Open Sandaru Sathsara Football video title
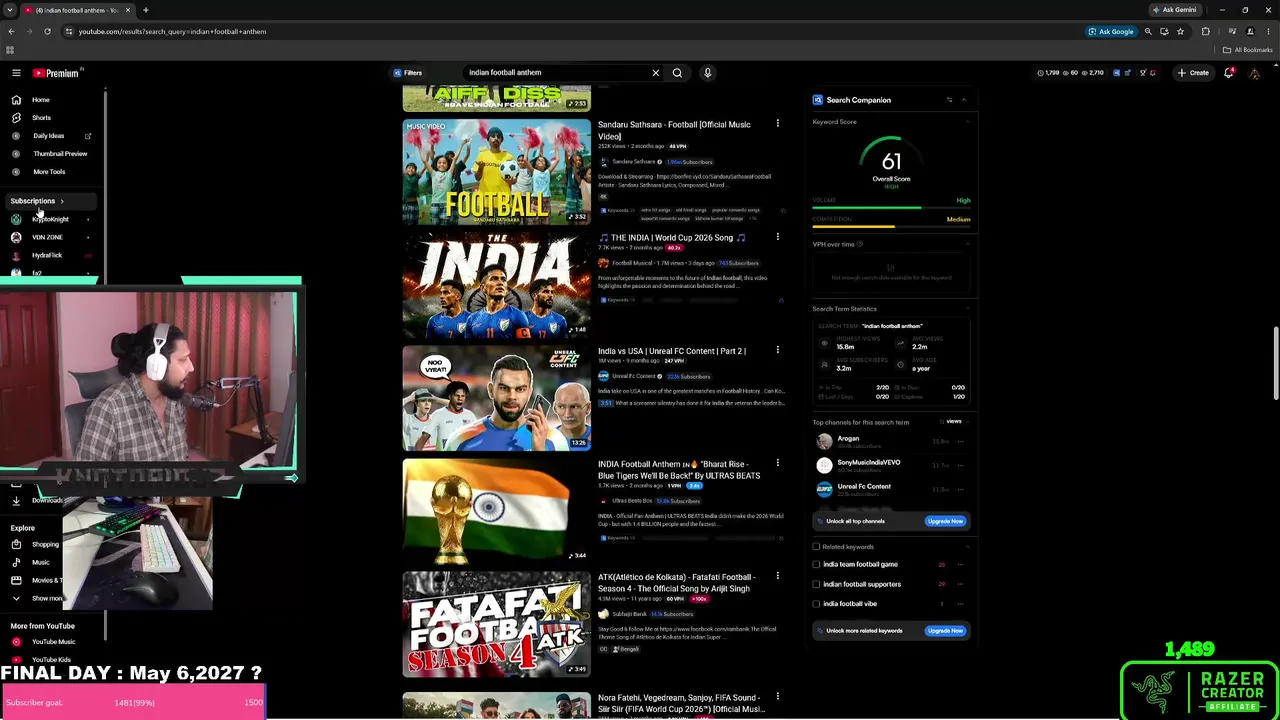1280x720 pixels. tap(674, 130)
